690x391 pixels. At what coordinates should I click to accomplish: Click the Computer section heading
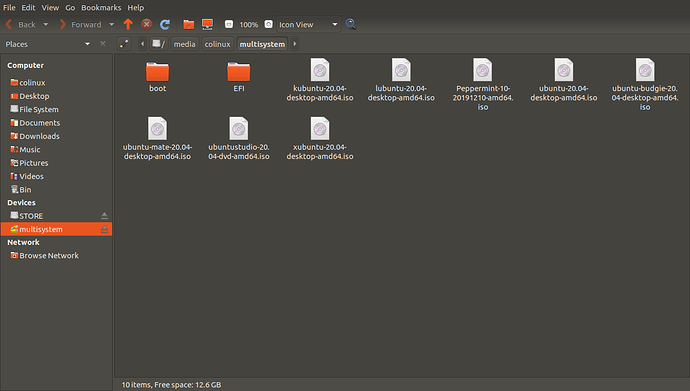(26, 65)
